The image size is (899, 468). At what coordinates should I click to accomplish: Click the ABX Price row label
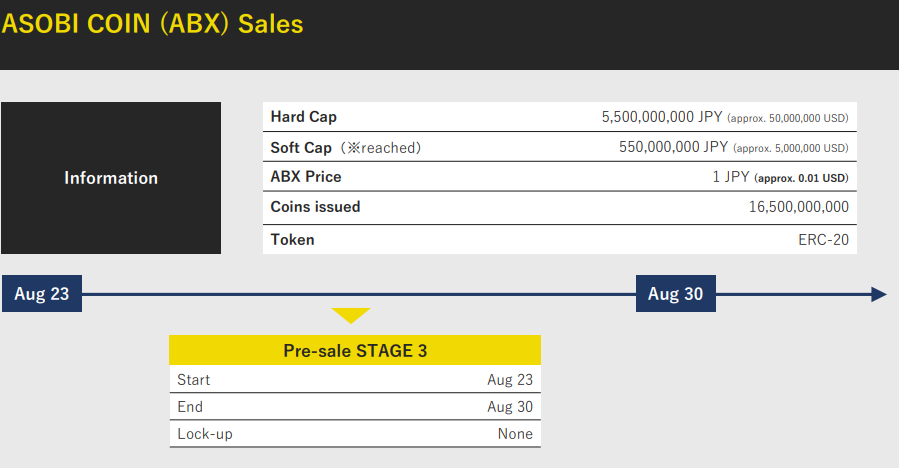(306, 177)
